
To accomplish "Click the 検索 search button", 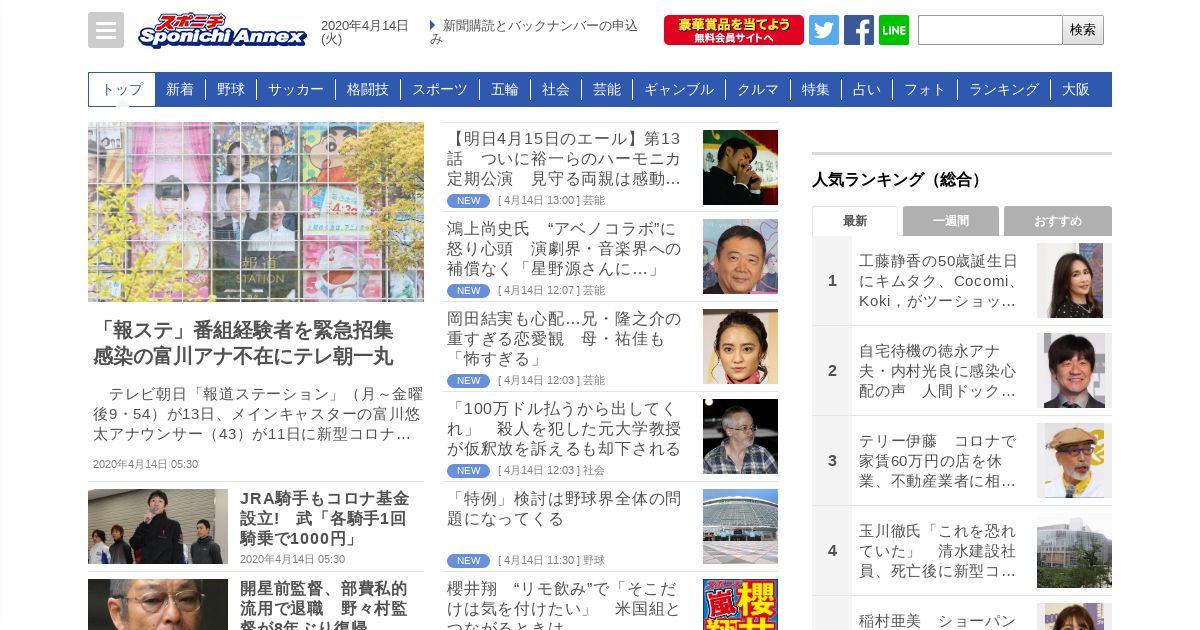I will coord(1083,30).
